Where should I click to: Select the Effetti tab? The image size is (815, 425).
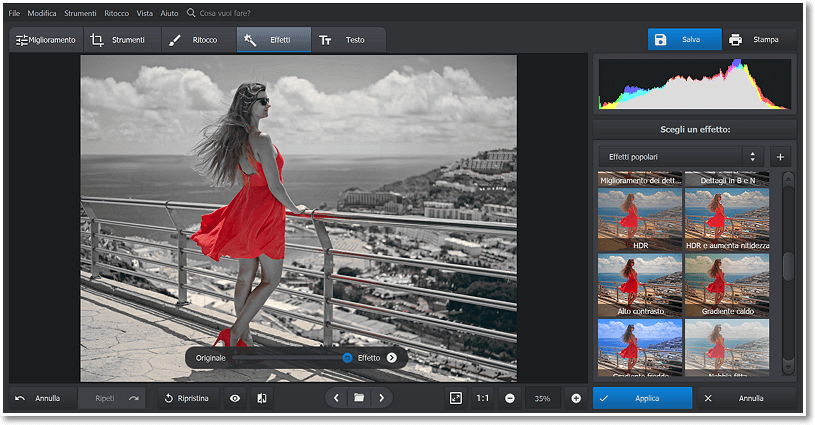tap(274, 40)
